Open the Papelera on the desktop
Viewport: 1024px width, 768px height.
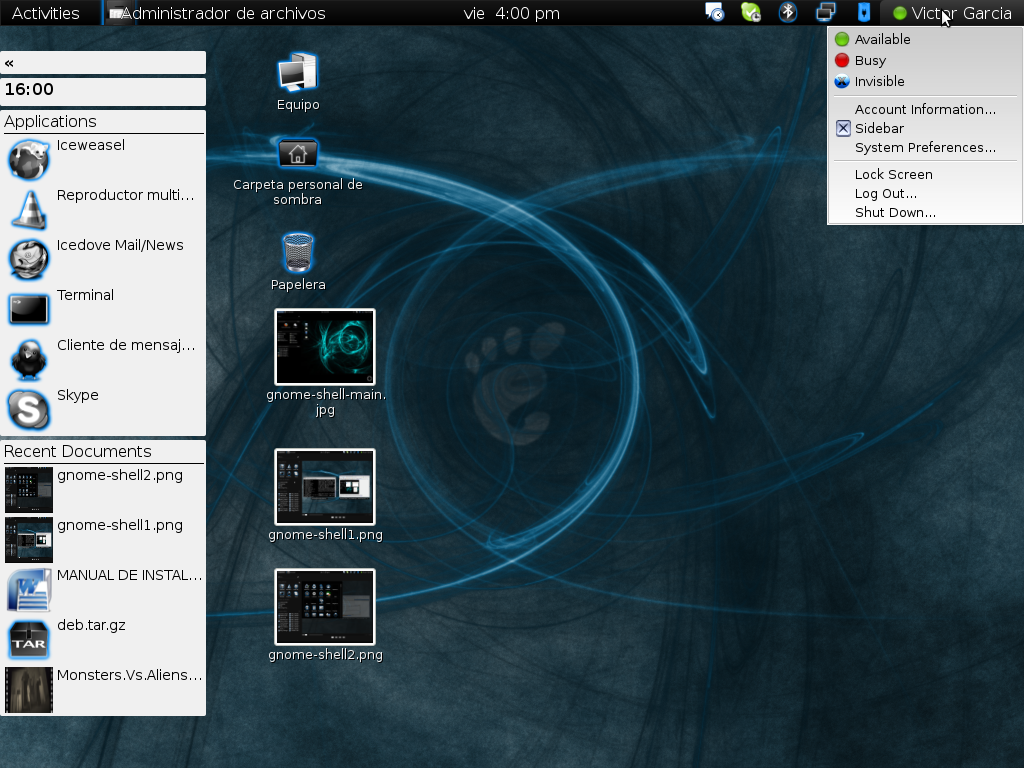click(x=297, y=255)
